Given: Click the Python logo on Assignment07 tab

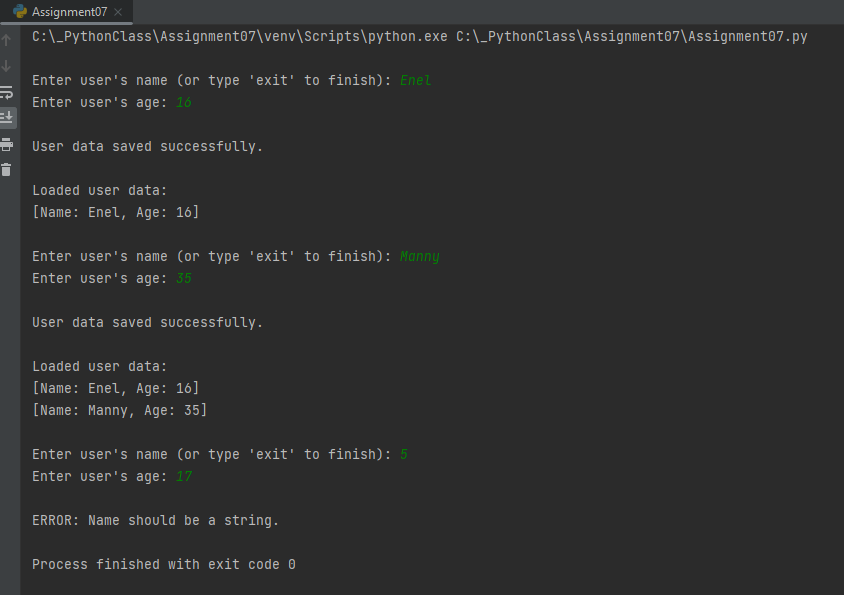Looking at the screenshot, I should coord(20,11).
